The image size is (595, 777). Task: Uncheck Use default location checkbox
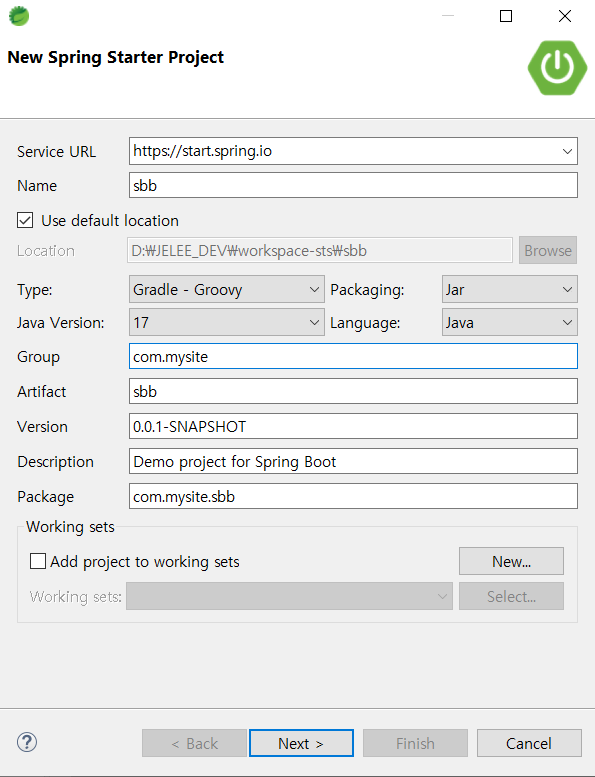[25, 220]
